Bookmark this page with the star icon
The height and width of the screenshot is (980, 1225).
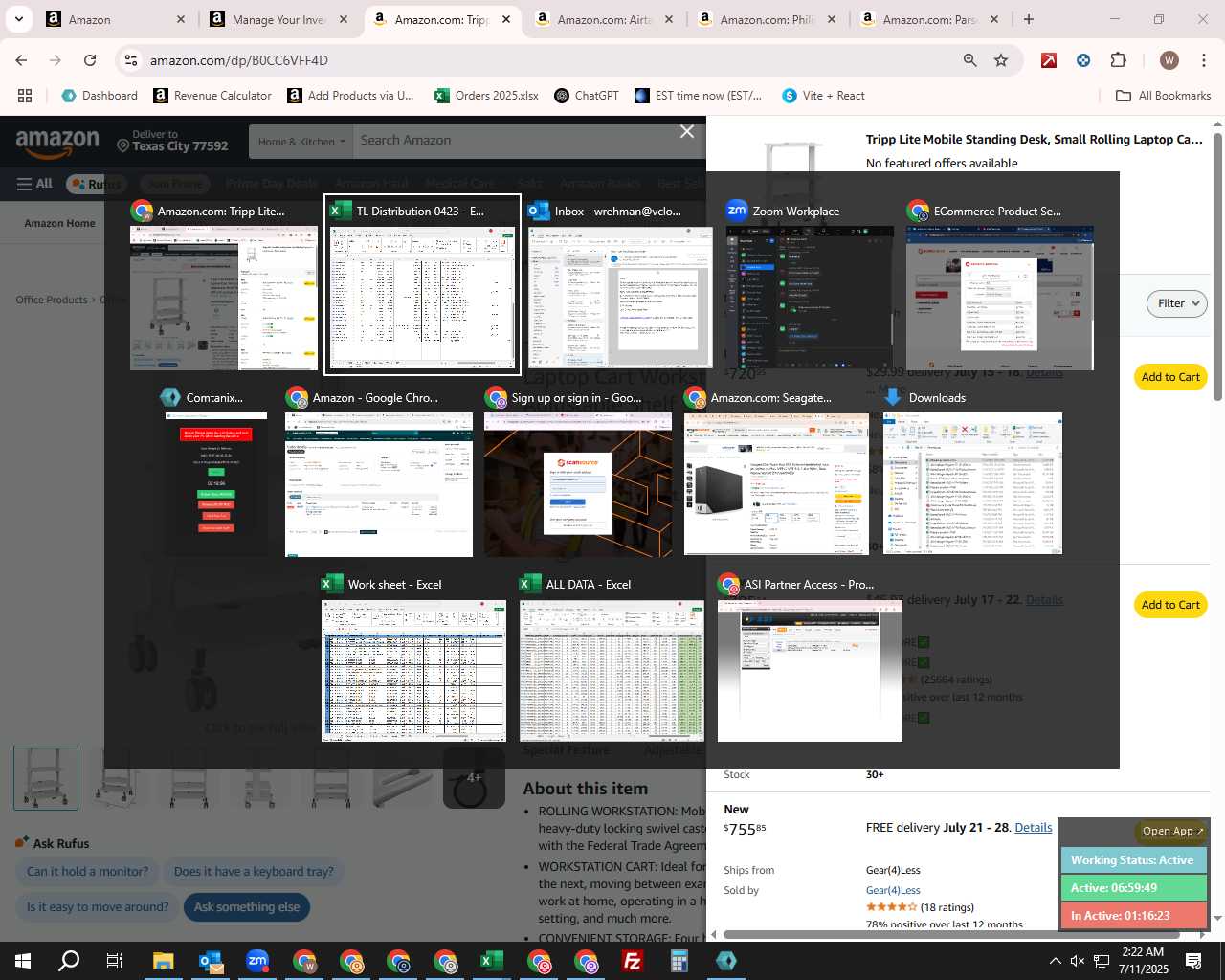[x=1001, y=60]
